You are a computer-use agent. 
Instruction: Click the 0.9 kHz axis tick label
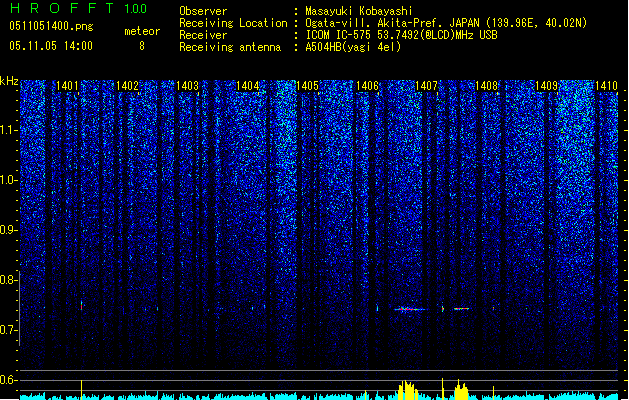pyautogui.click(x=9, y=230)
